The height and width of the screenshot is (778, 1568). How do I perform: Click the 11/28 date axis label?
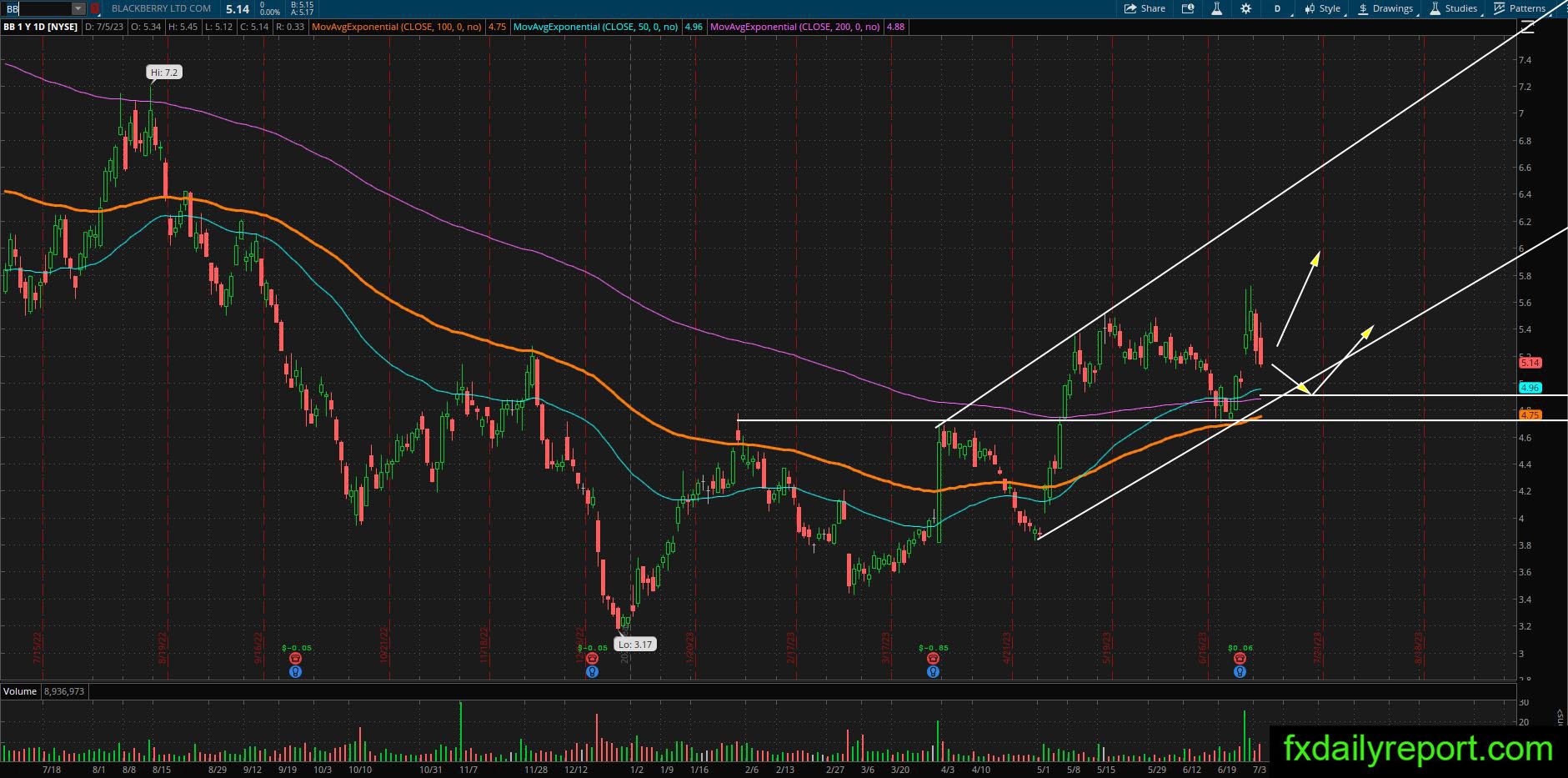pos(536,770)
